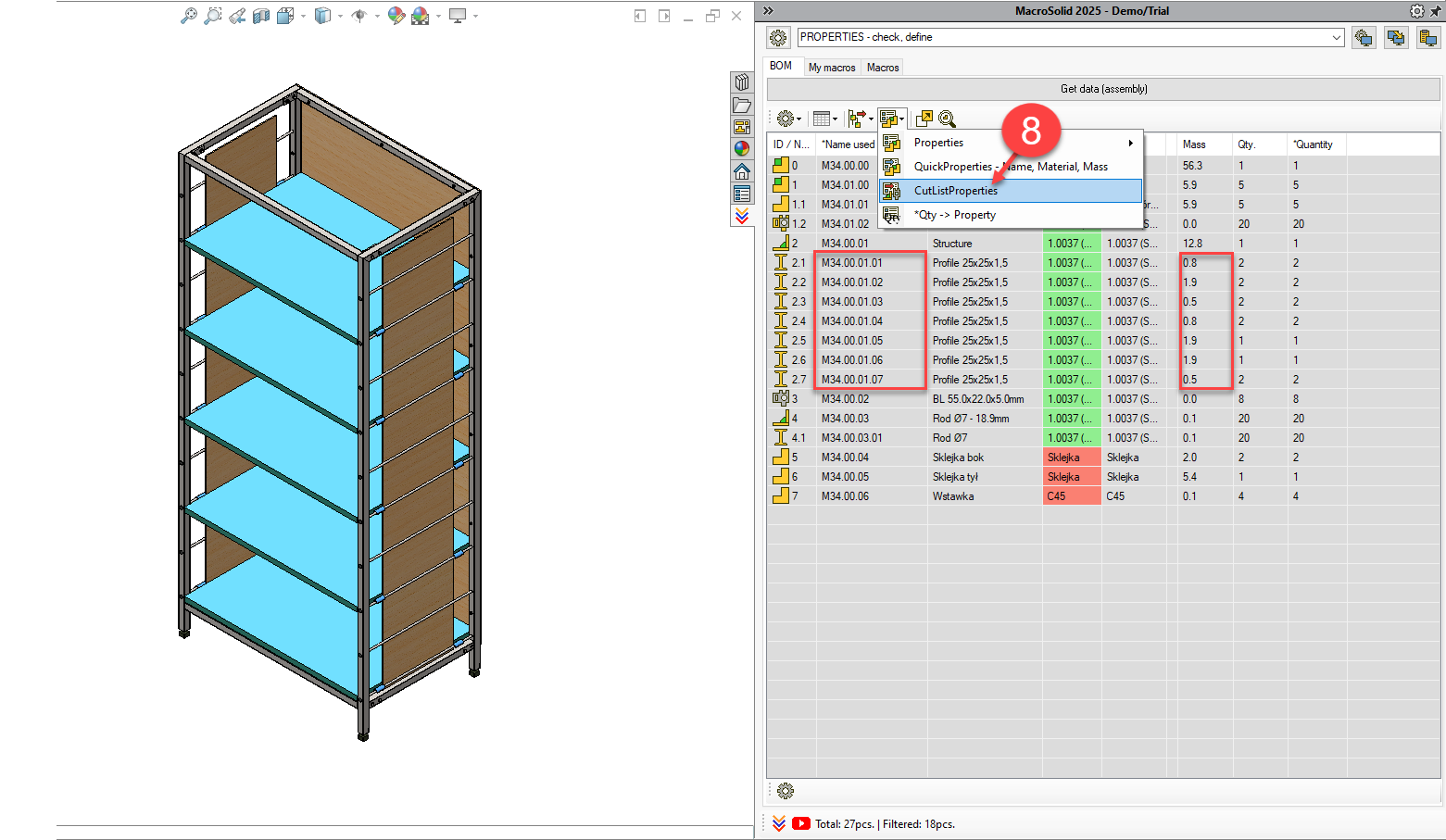Screen dimensions: 1446x840
Task: Select the row M34.00.04 Sklejka bok
Action: (1103, 458)
